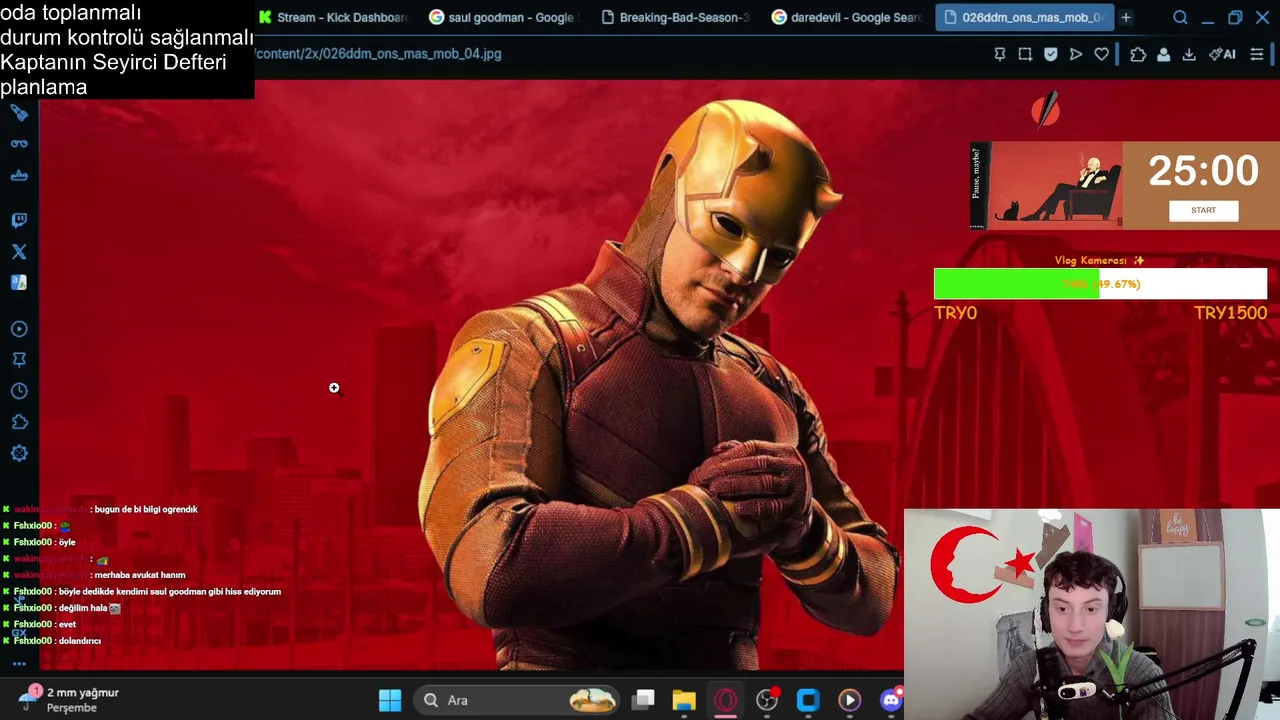Open the downloads arrow icon

point(1189,54)
